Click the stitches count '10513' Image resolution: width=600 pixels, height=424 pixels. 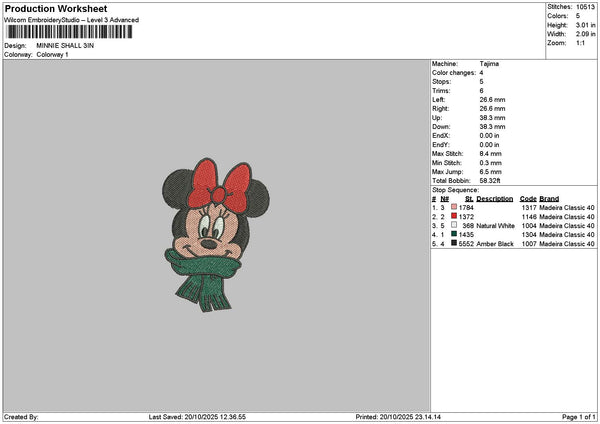tap(585, 7)
